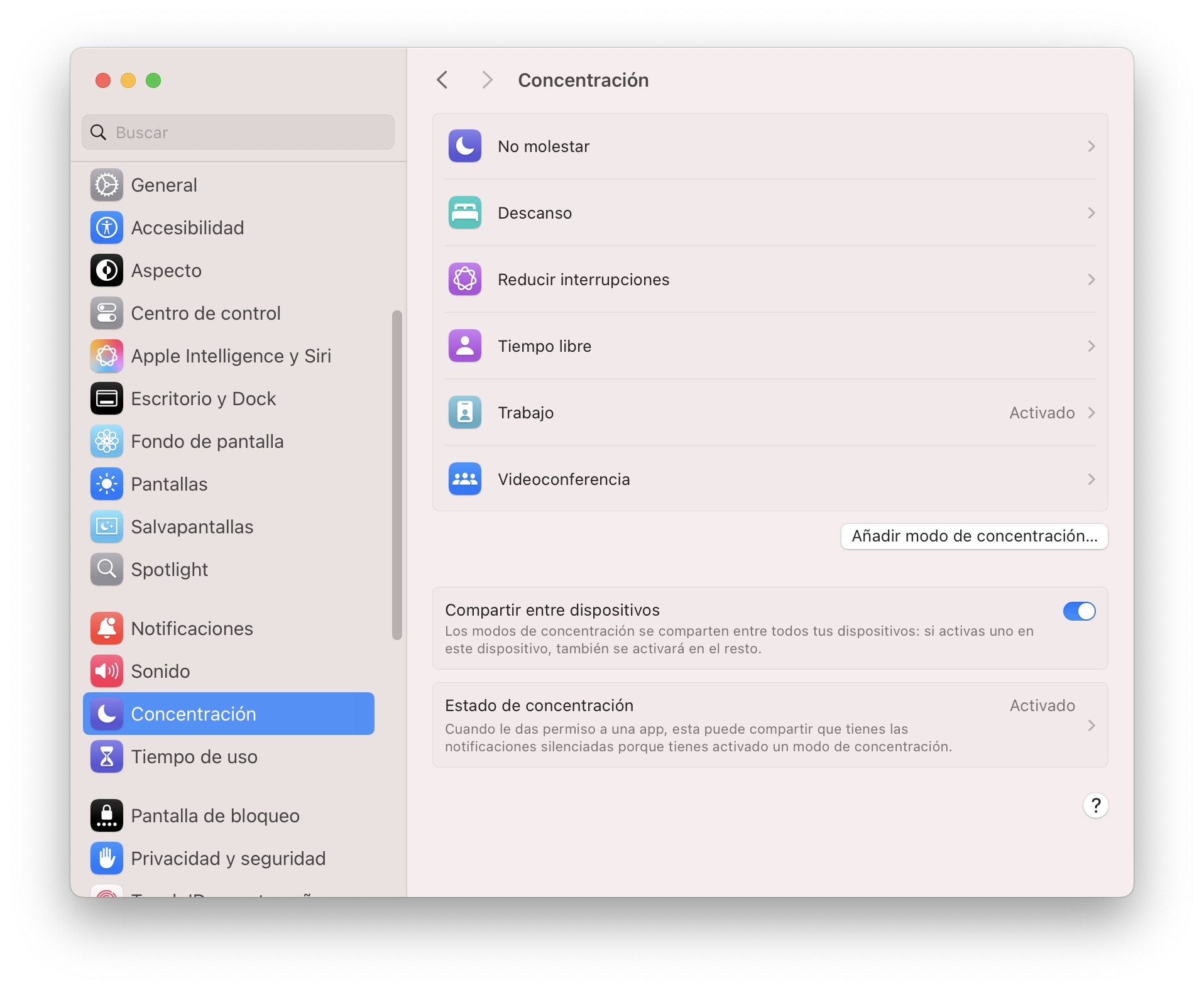Go back with the left arrow
The width and height of the screenshot is (1204, 990).
[x=442, y=80]
